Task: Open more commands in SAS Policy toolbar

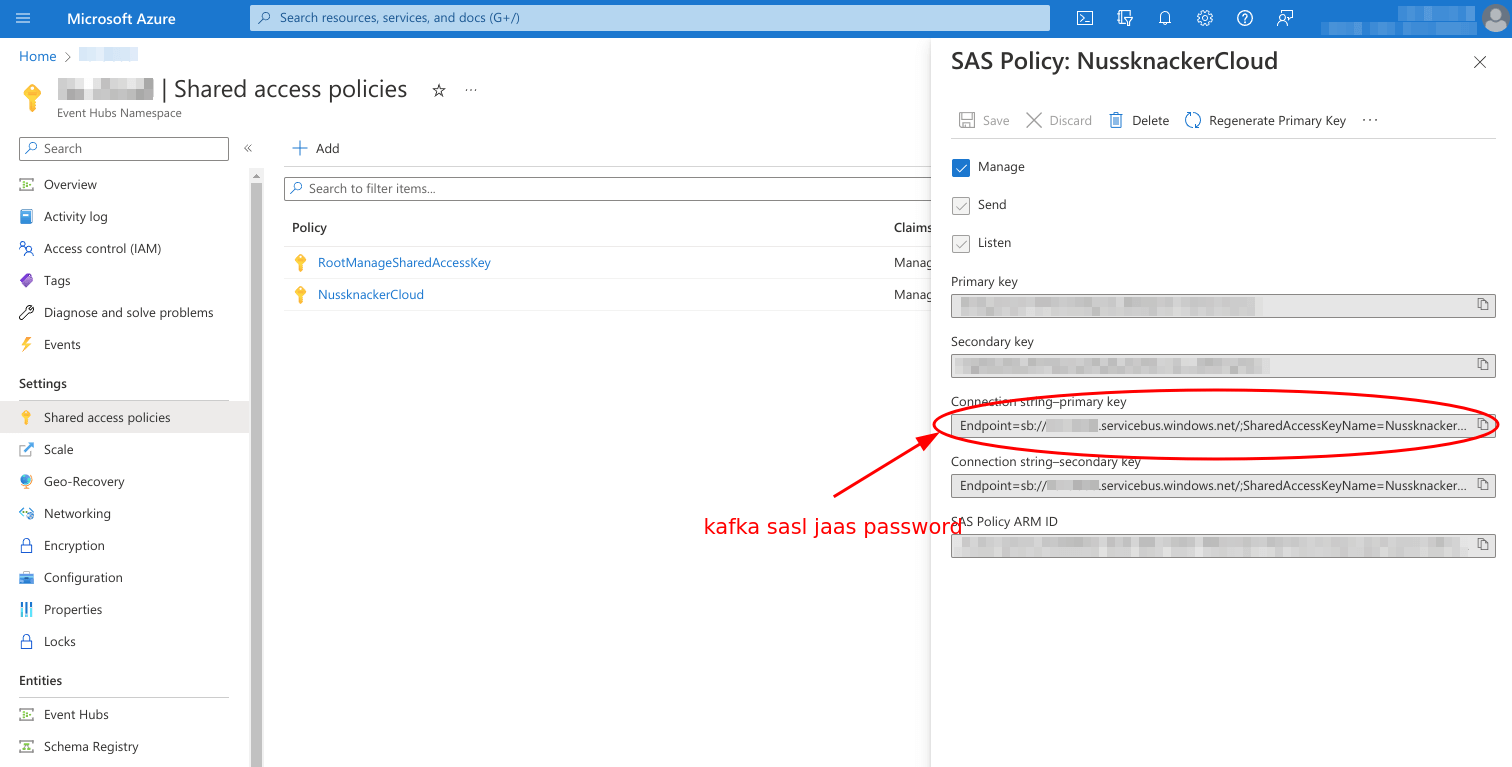Action: coord(1370,120)
